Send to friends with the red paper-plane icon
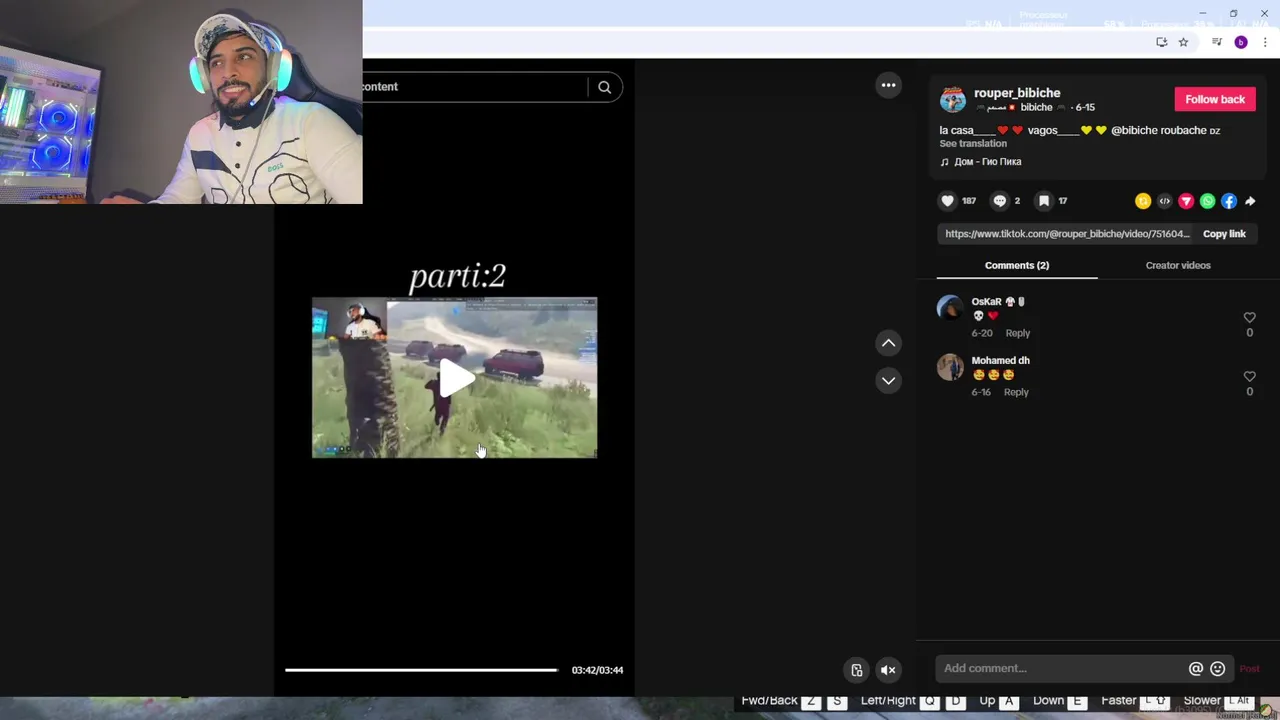 pos(1186,201)
